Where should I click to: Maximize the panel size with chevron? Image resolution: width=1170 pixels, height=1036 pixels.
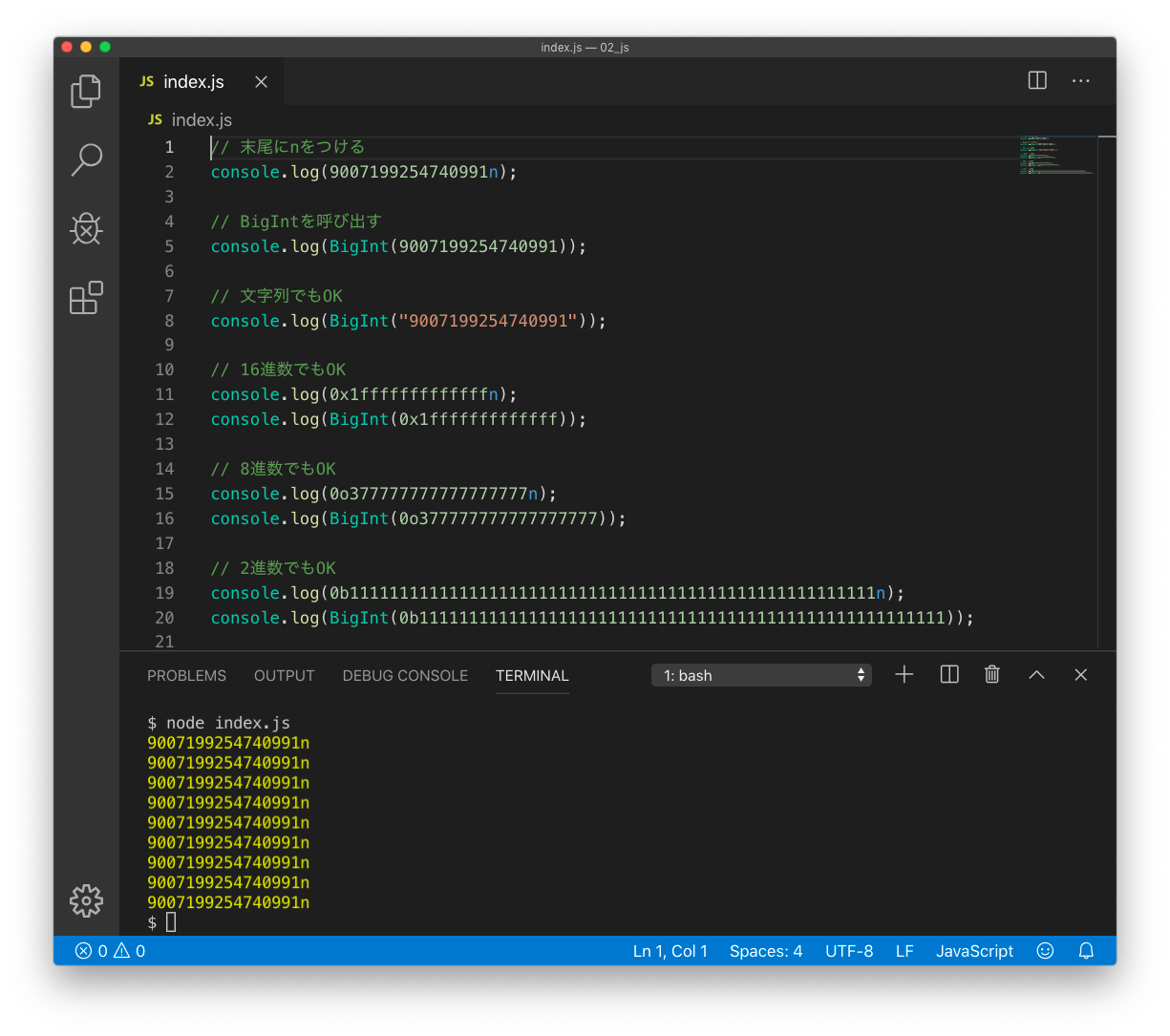click(1036, 675)
